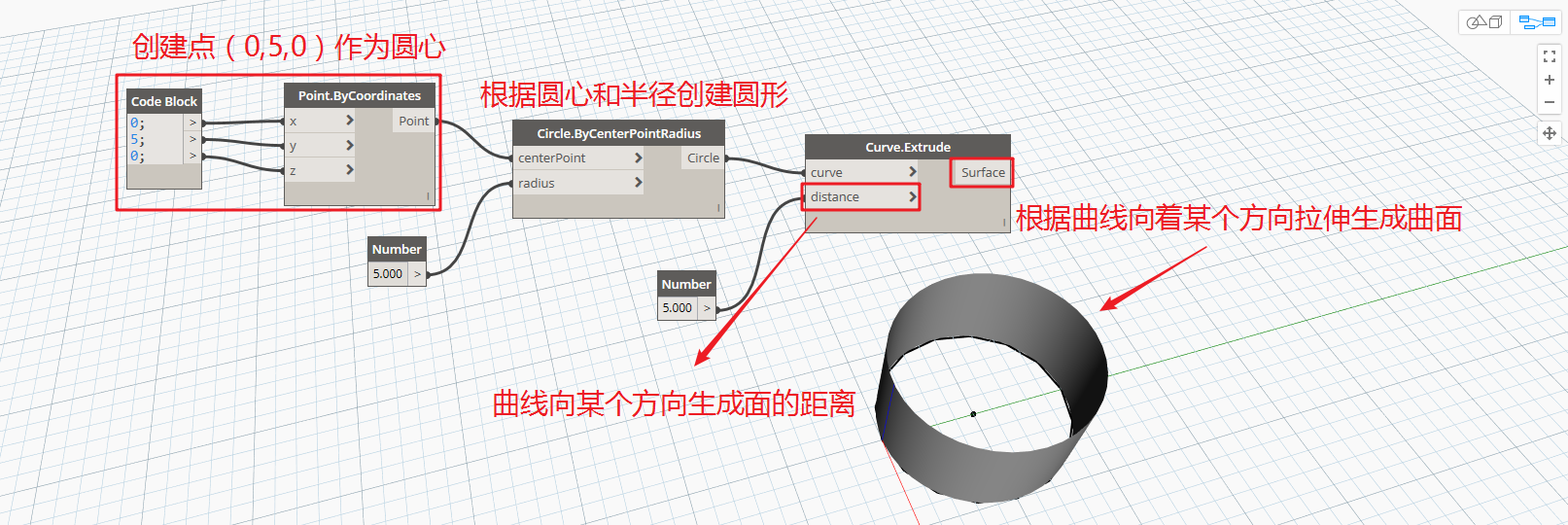This screenshot has width=1568, height=525.
Task: Click the output port of the radius Number node
Action: point(417,274)
